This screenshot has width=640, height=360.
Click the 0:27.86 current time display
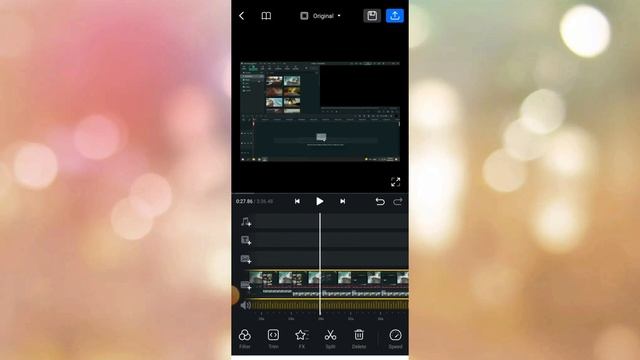(244, 201)
